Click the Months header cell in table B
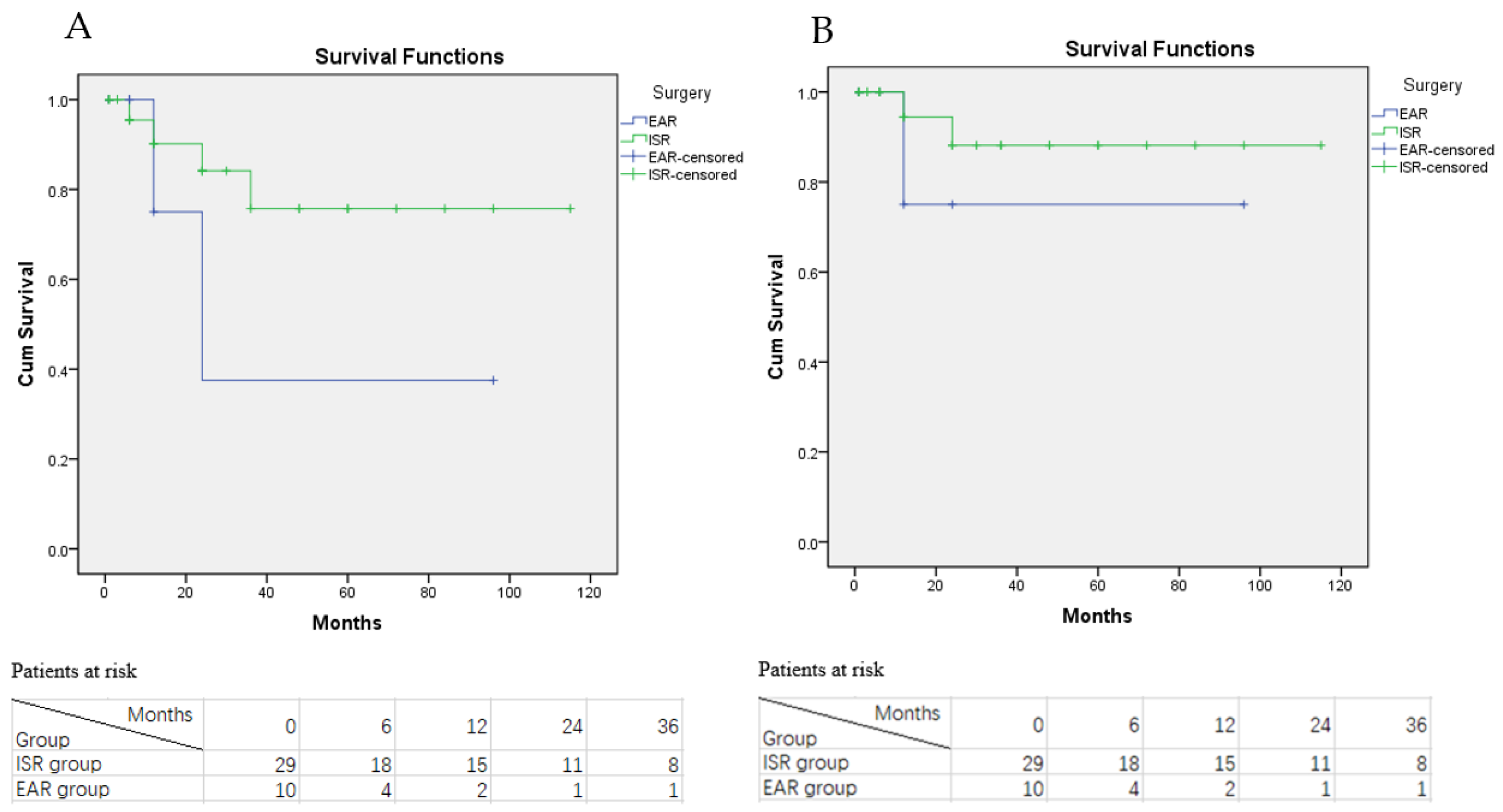The image size is (1503, 812). pos(907,713)
